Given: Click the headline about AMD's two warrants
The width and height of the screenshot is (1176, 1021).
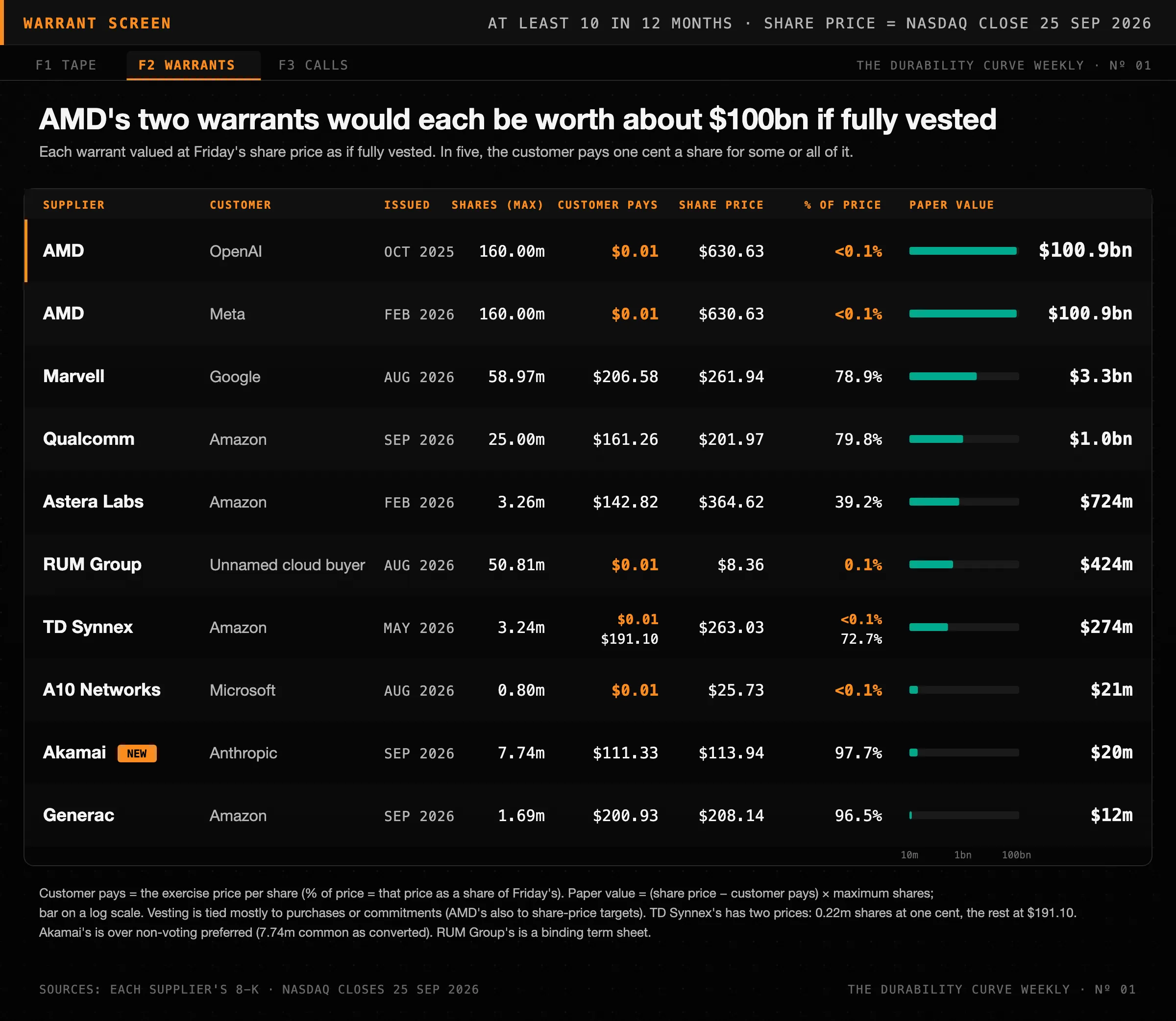Looking at the screenshot, I should pos(517,120).
